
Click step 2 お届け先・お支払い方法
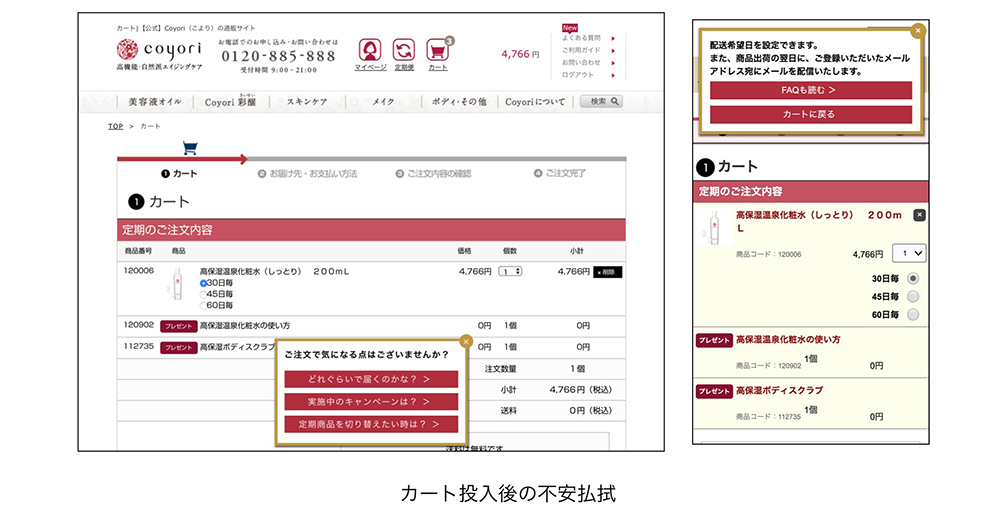(x=307, y=174)
